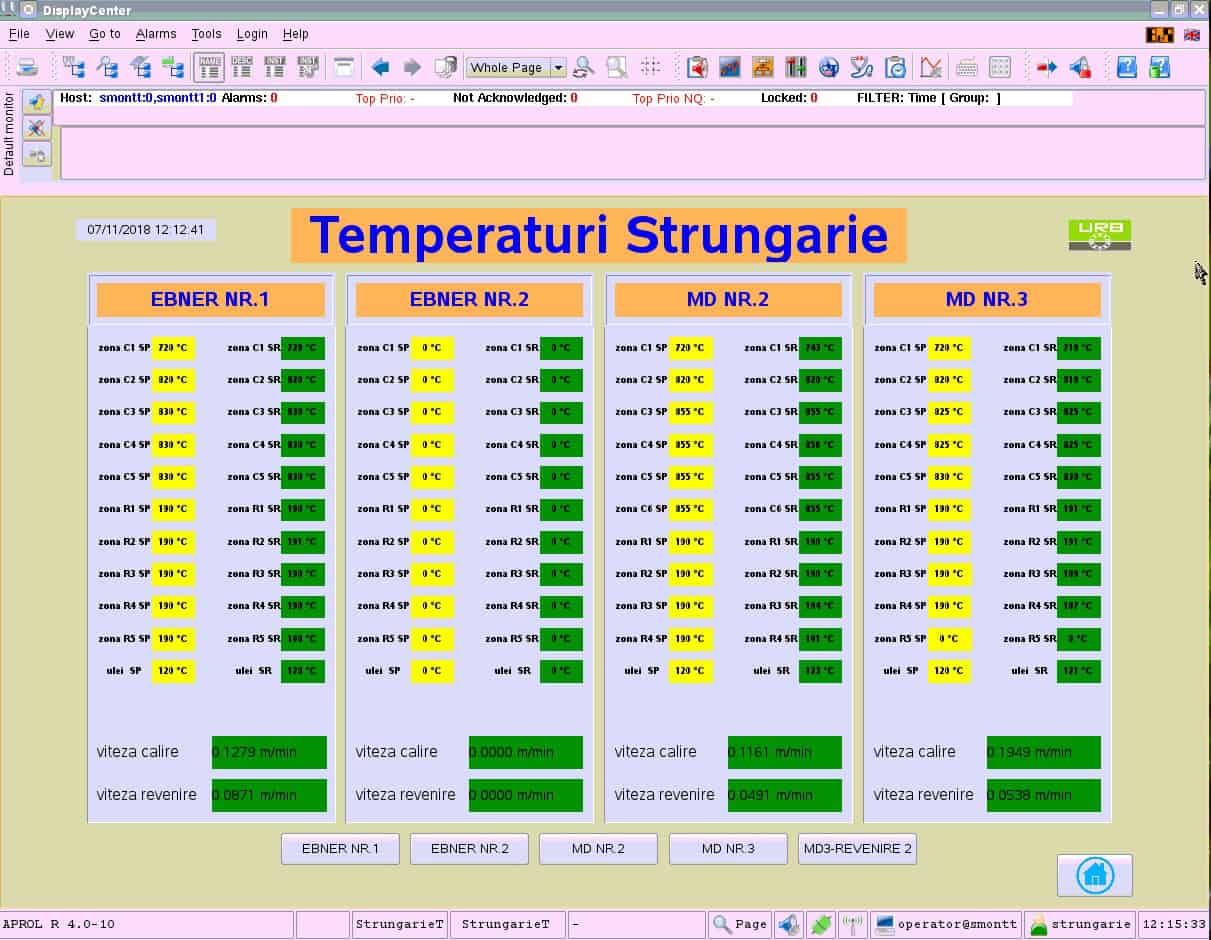Open the Tools menu
This screenshot has width=1211, height=940.
point(206,34)
